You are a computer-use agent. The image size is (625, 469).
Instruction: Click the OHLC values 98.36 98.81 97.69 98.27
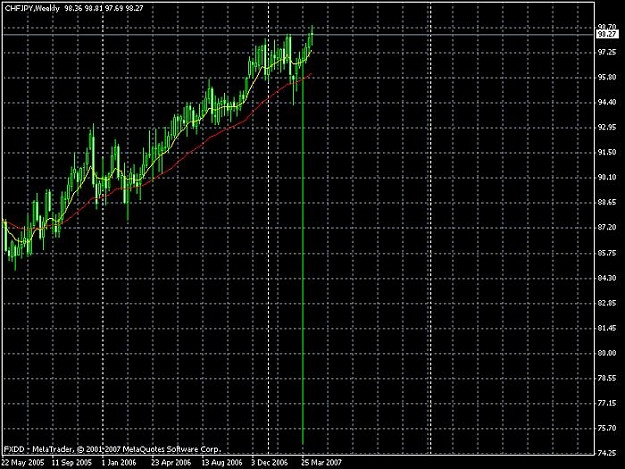104,8
